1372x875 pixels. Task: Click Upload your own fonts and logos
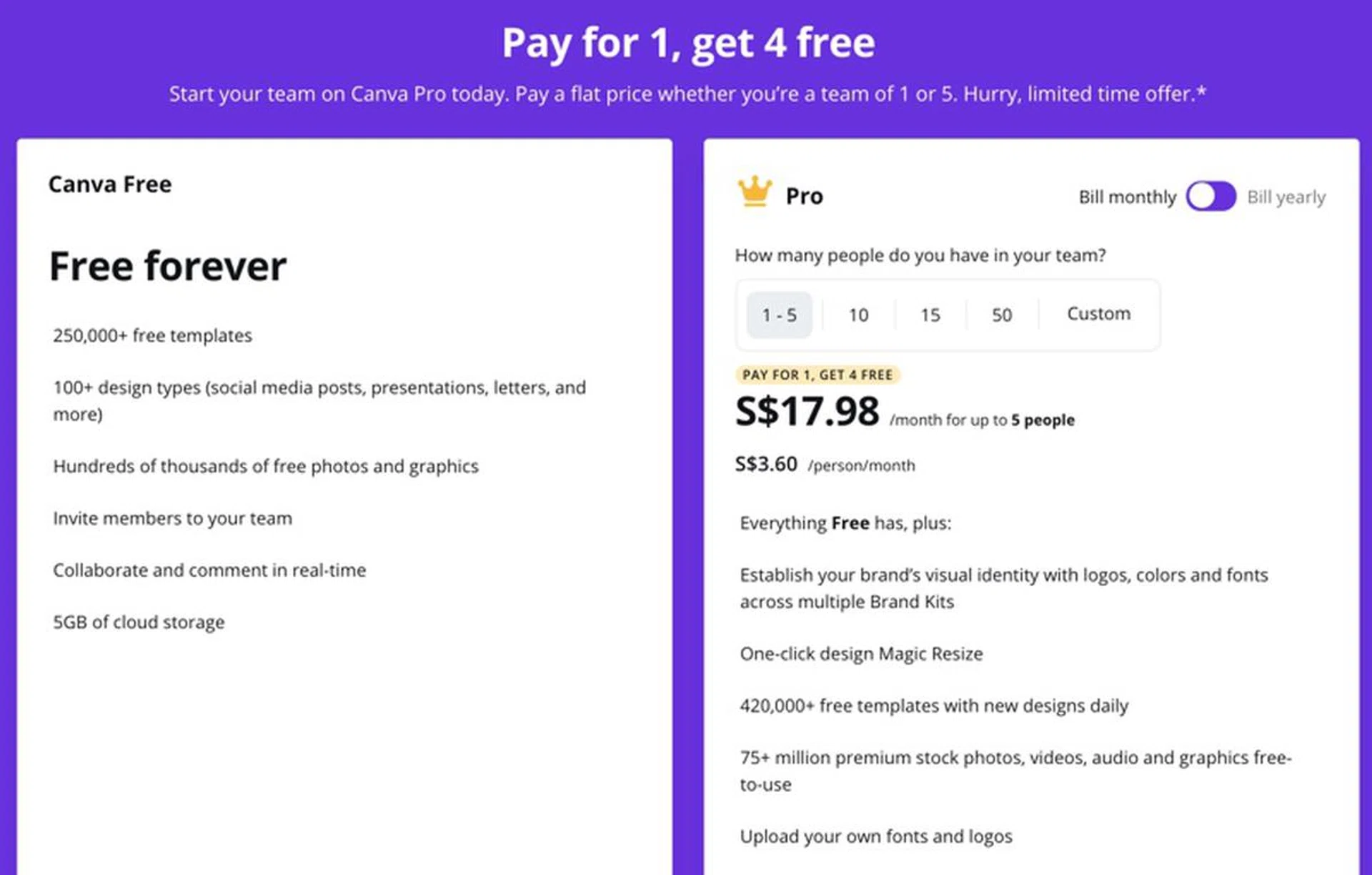(876, 836)
